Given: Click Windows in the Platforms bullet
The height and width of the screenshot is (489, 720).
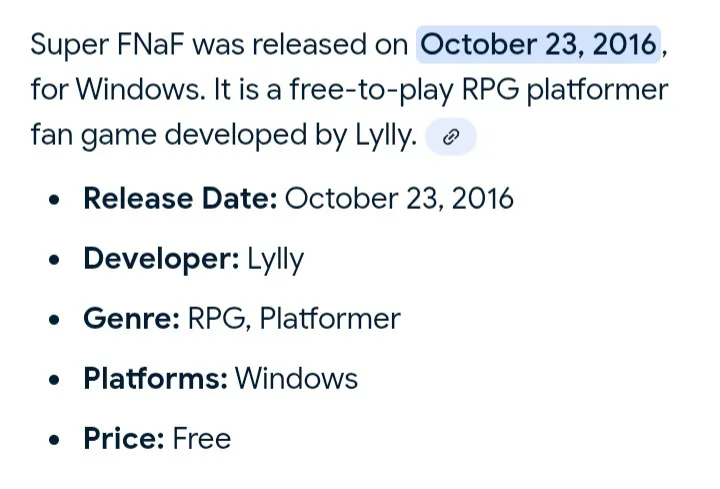Looking at the screenshot, I should (x=296, y=379).
